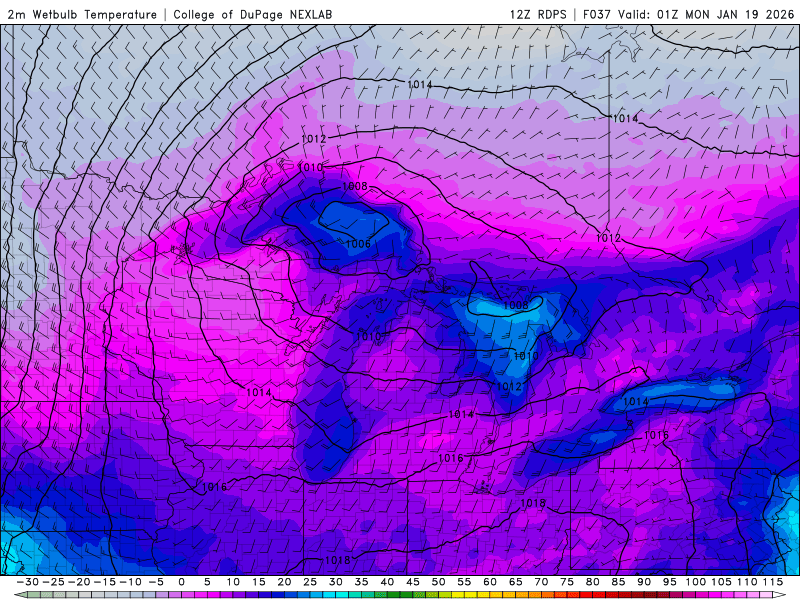Click the 1006 isobar label on the map
The height and width of the screenshot is (600, 800).
358,244
